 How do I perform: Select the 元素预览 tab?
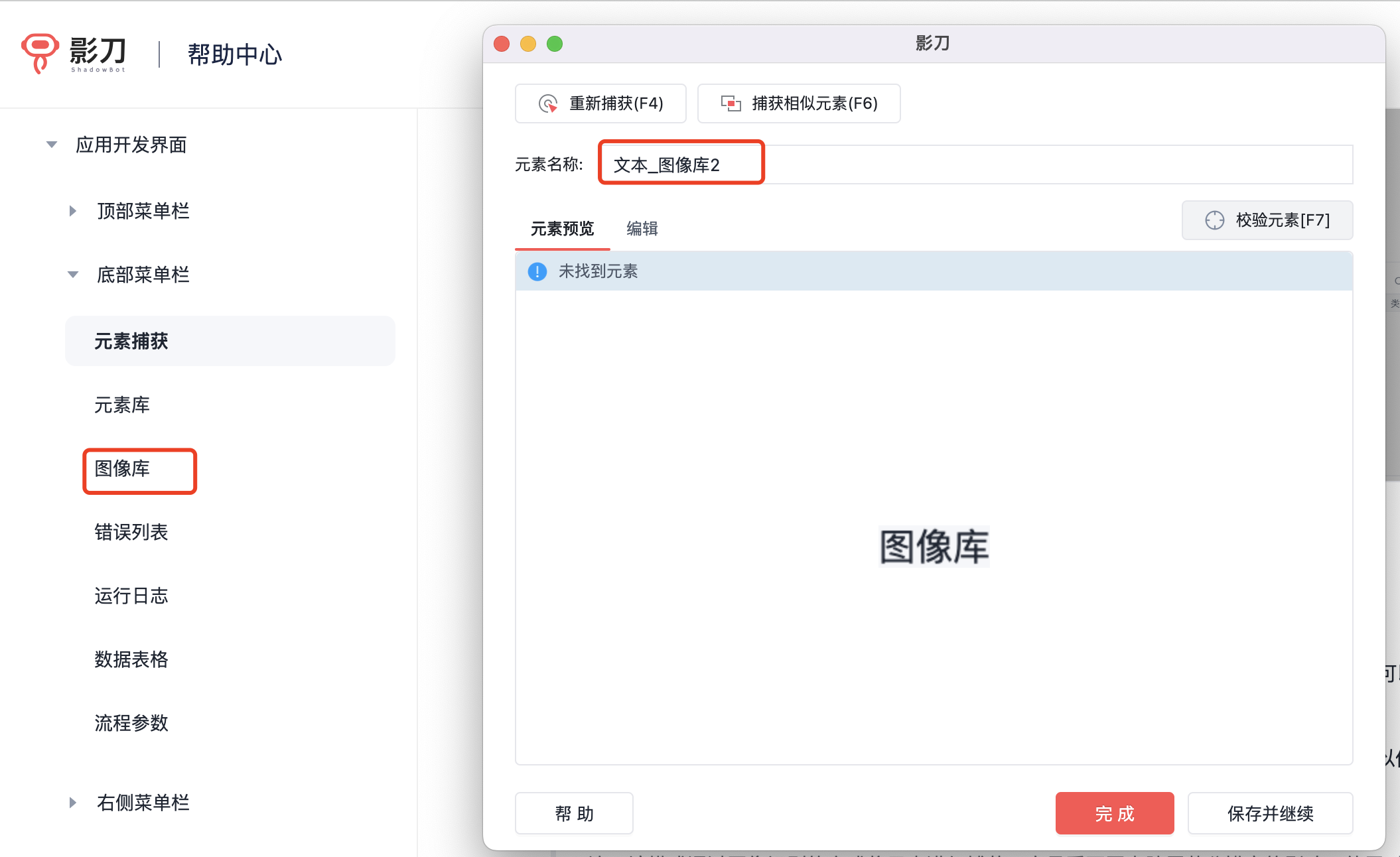(562, 229)
